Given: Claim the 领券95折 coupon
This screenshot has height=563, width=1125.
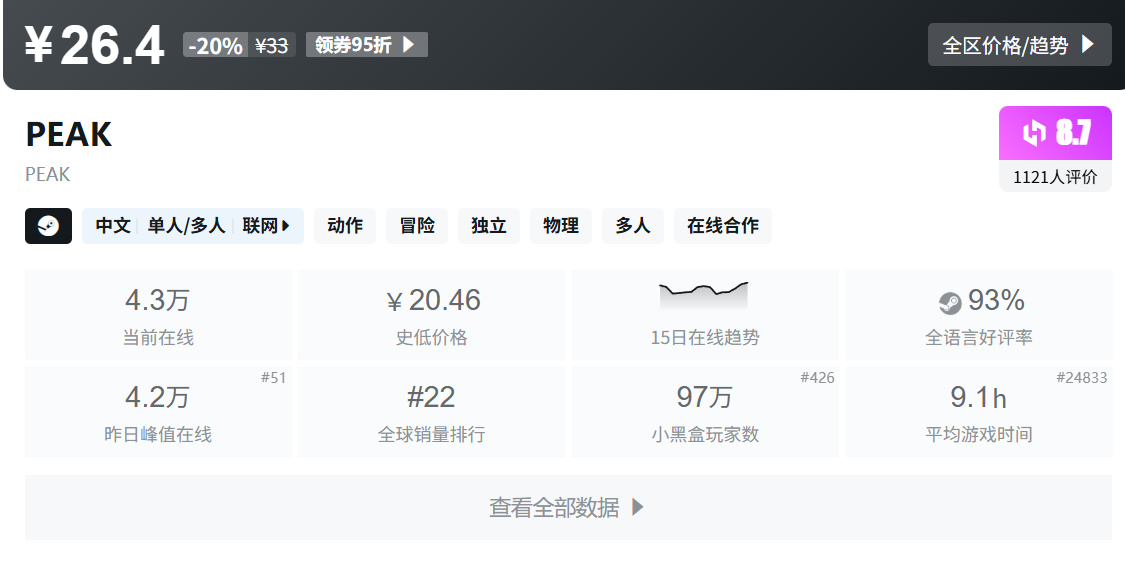Looking at the screenshot, I should coord(367,44).
